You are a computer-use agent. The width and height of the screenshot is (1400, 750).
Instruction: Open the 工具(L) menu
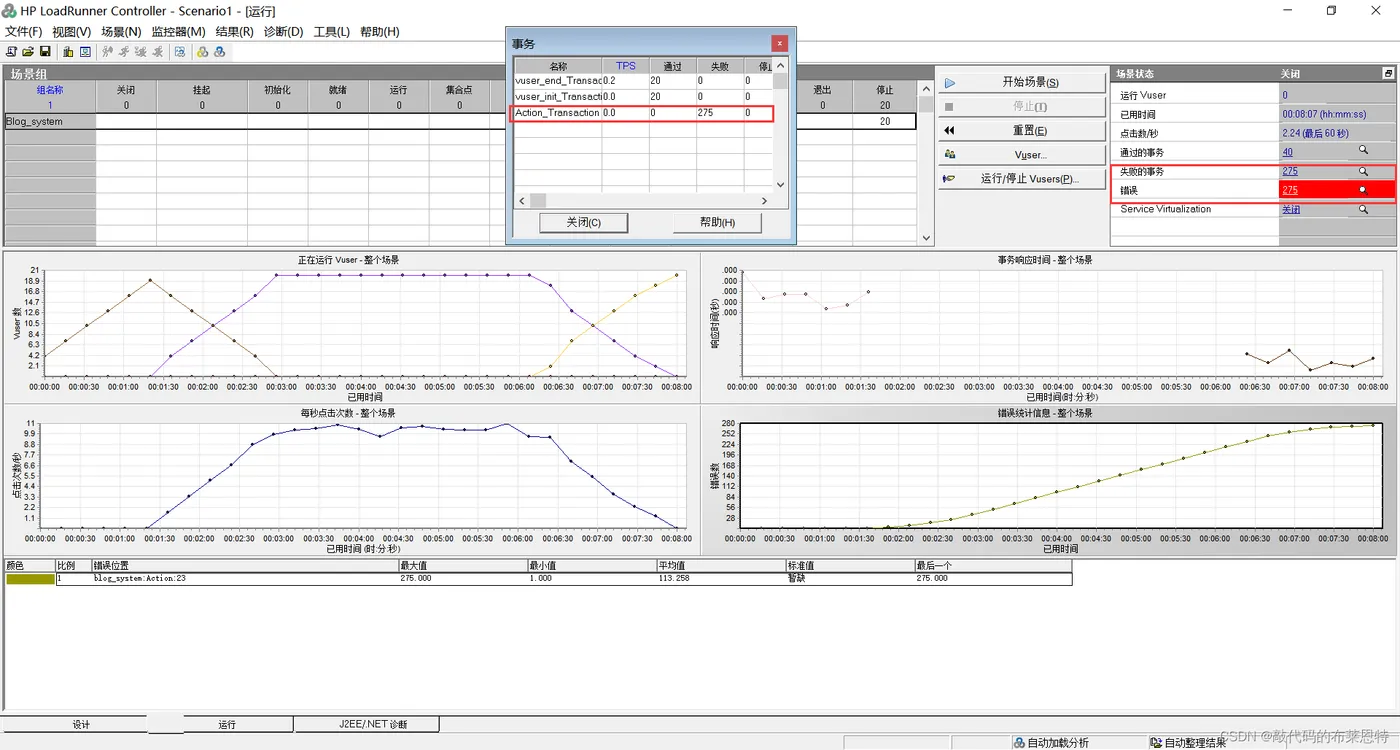point(332,31)
